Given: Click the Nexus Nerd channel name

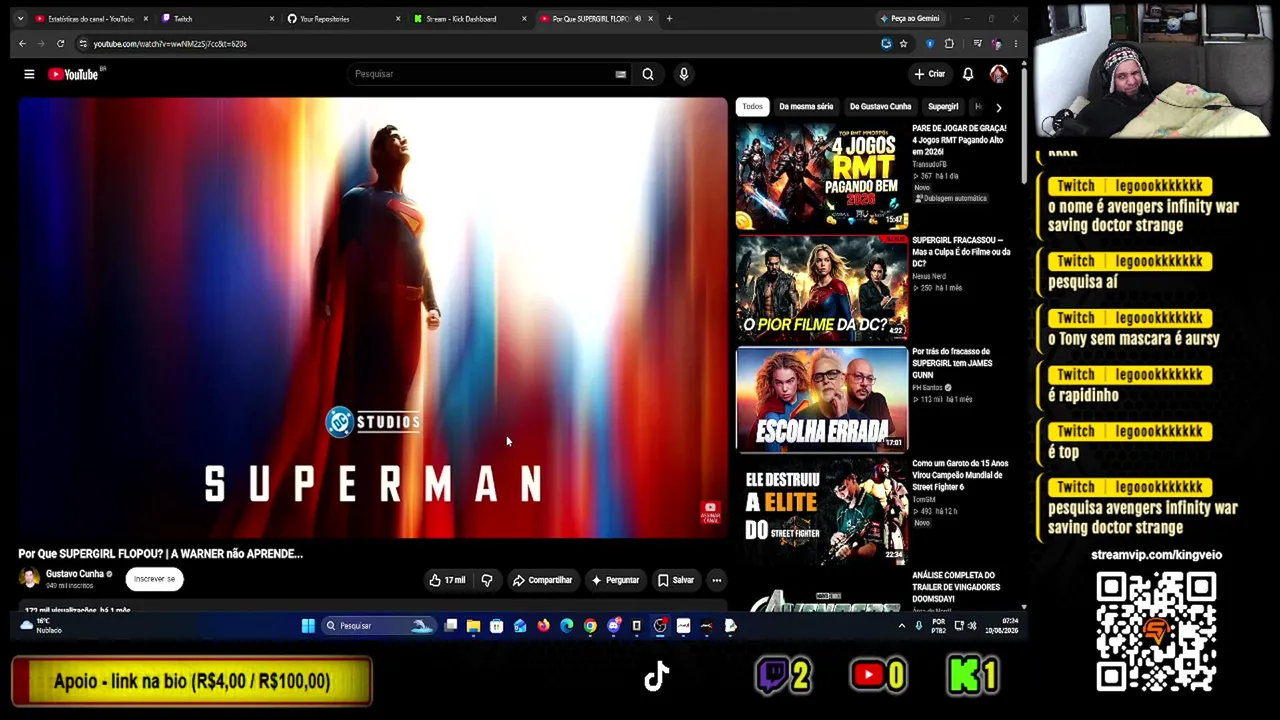Looking at the screenshot, I should coord(929,276).
